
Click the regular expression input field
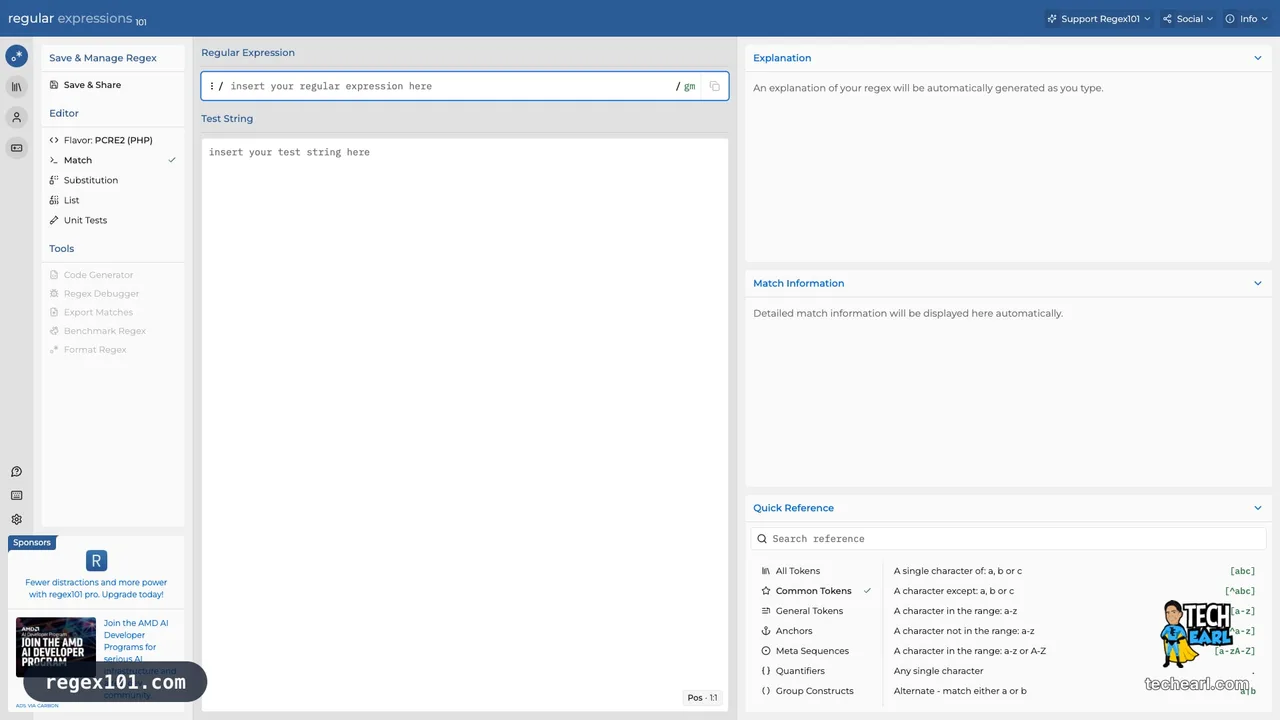click(452, 86)
